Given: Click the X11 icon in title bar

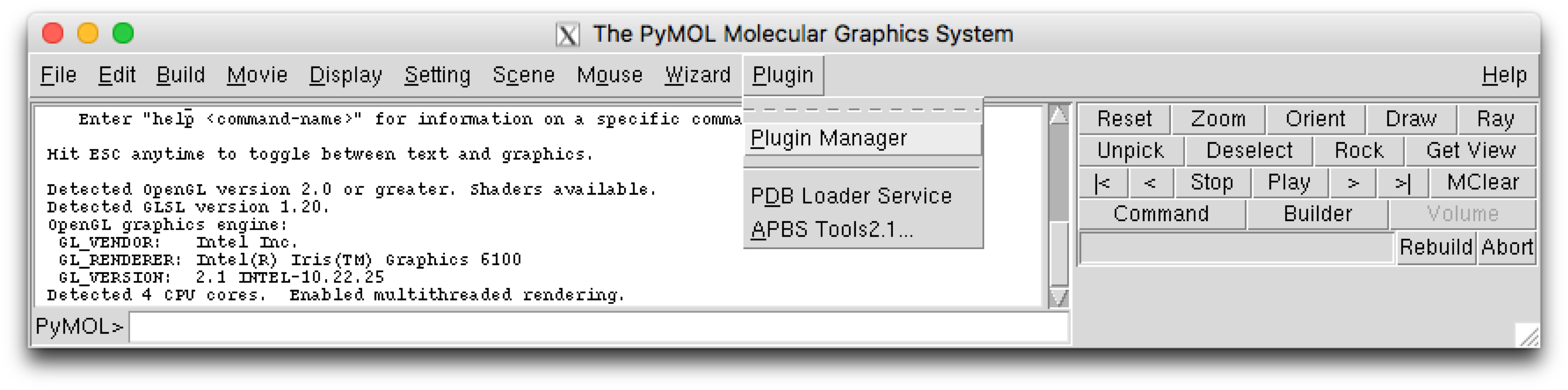Looking at the screenshot, I should (x=567, y=35).
